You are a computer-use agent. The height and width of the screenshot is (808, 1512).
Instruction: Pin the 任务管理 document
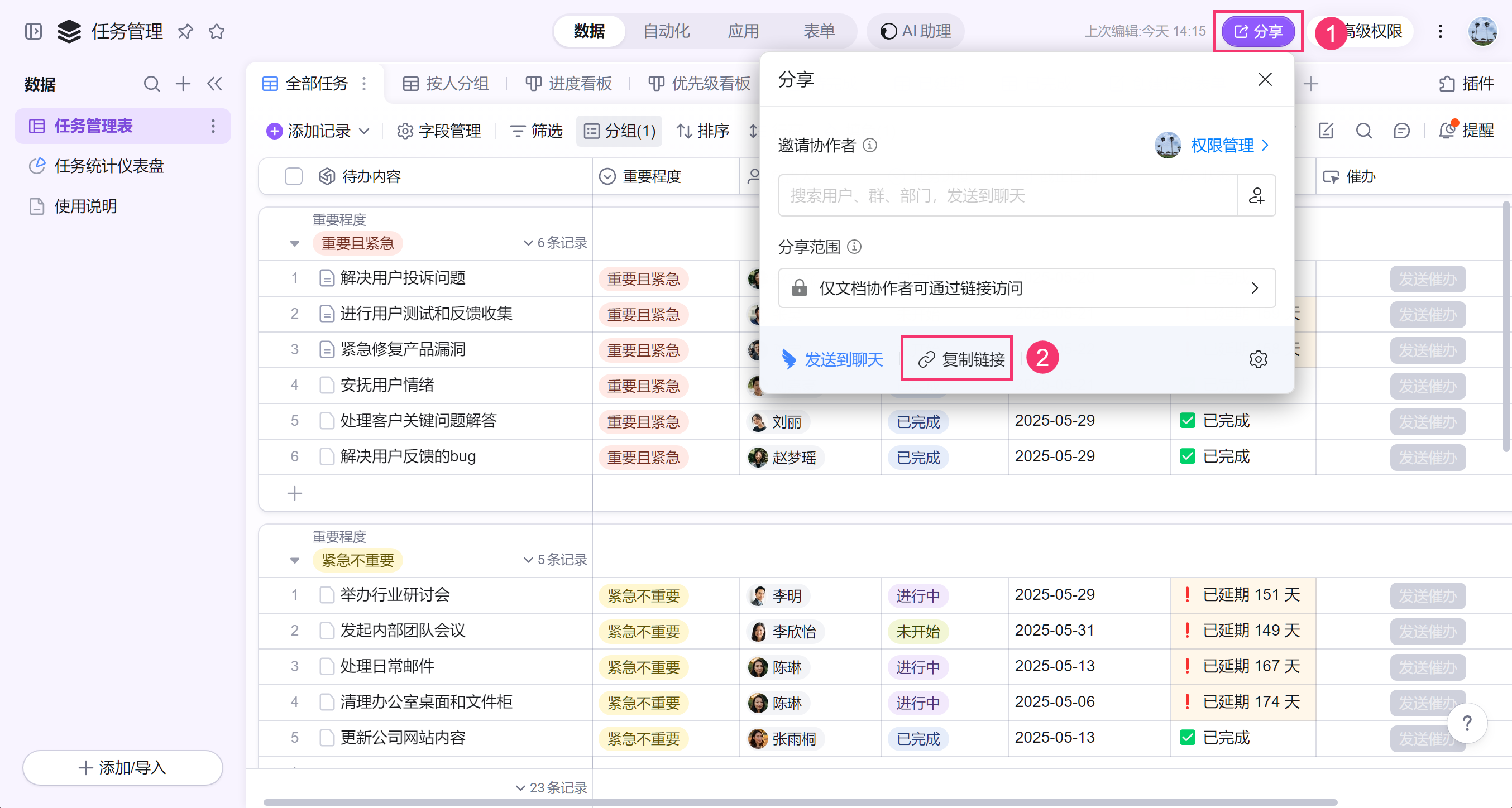coord(185,31)
